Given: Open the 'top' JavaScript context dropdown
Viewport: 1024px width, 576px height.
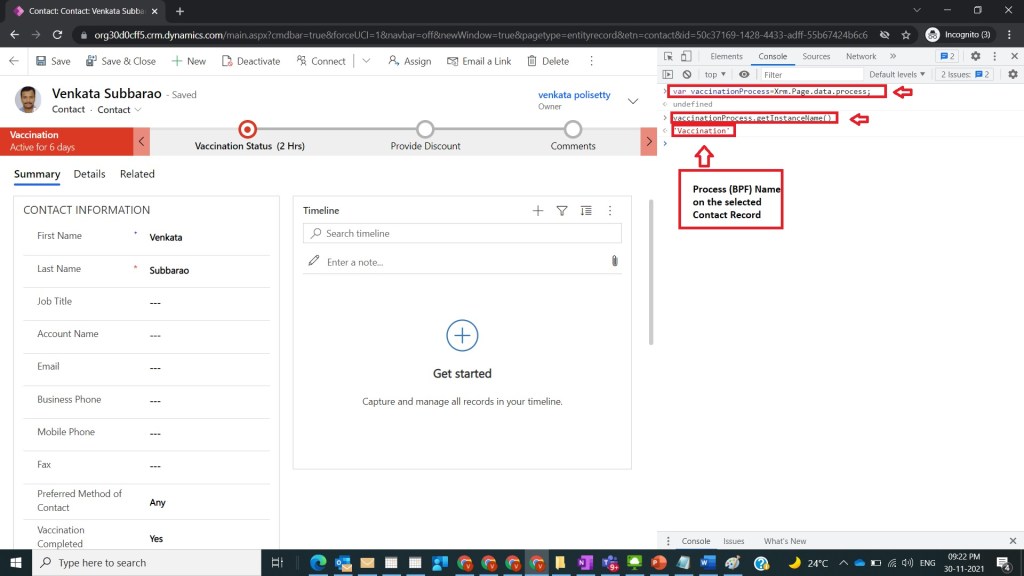Looking at the screenshot, I should tap(715, 74).
